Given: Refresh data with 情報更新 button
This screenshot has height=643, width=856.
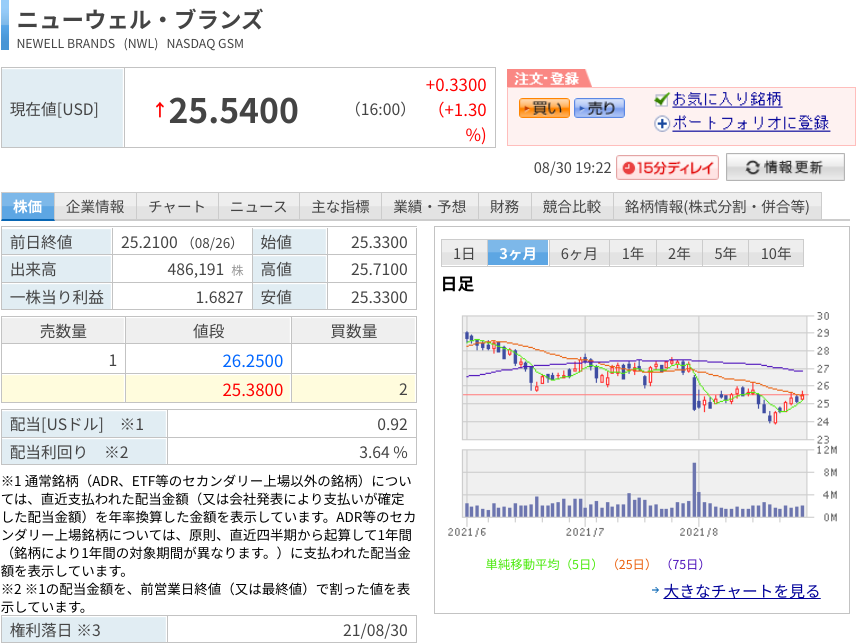Looking at the screenshot, I should pyautogui.click(x=785, y=168).
